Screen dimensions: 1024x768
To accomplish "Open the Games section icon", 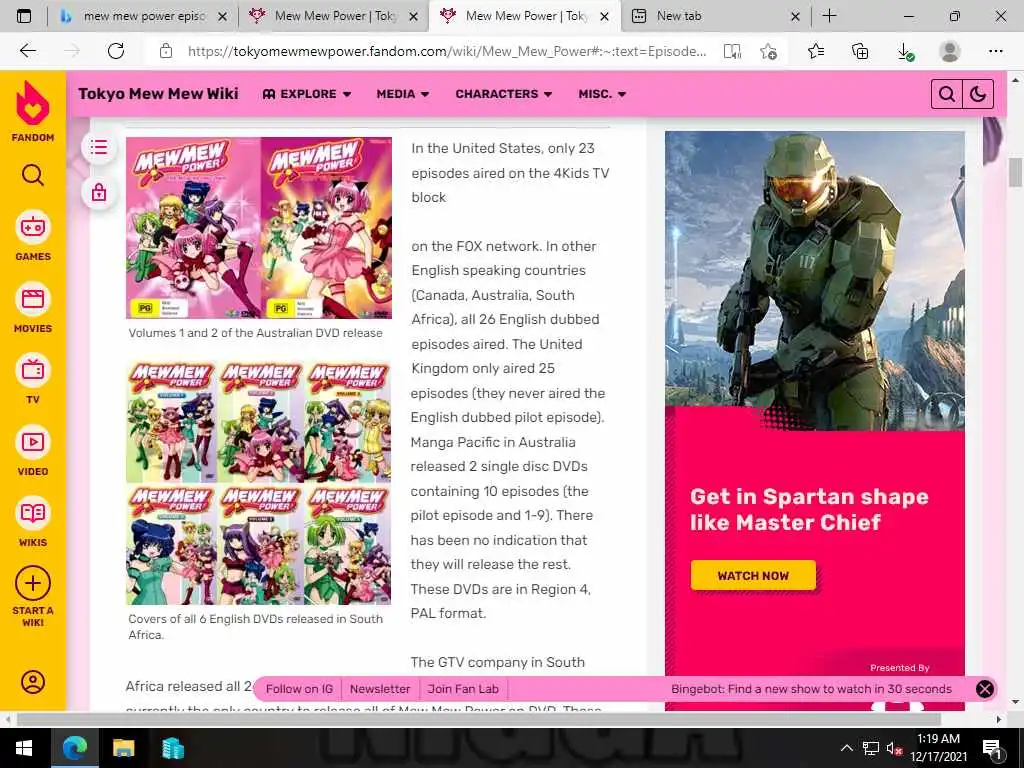I will (33, 227).
